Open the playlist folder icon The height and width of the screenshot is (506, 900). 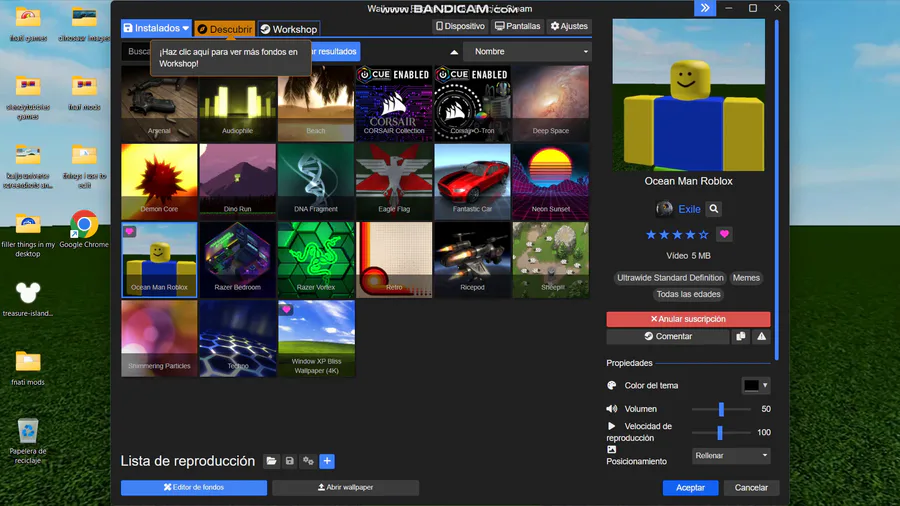click(271, 461)
